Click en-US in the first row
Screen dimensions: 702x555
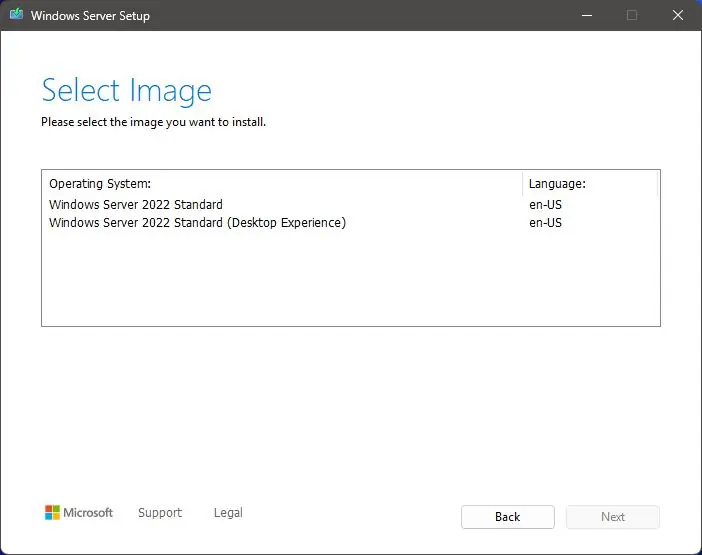click(545, 205)
